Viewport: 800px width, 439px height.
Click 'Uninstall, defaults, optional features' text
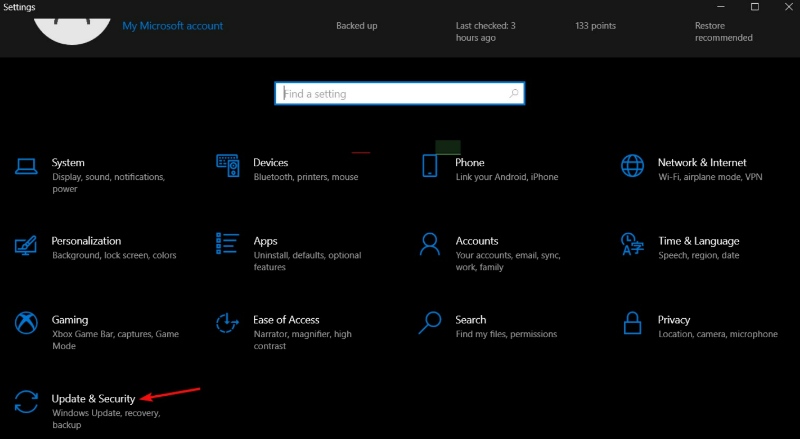(307, 261)
